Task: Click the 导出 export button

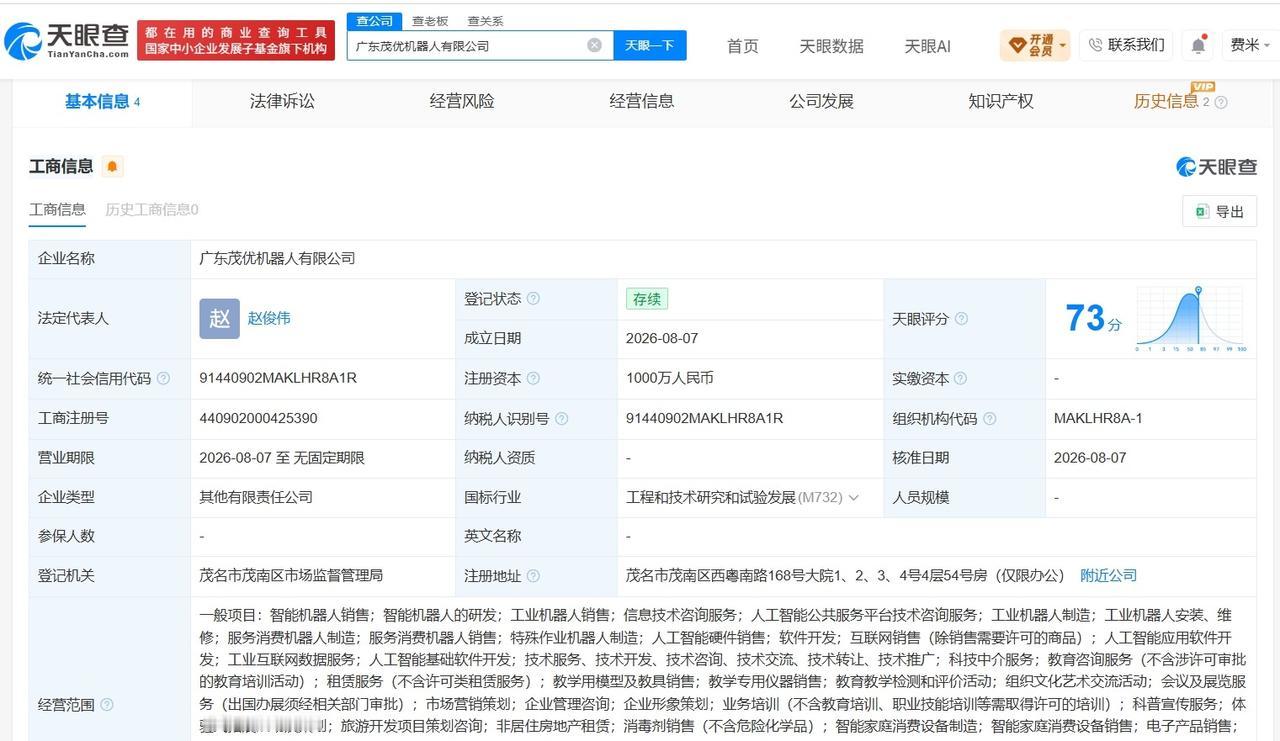Action: coord(1219,211)
